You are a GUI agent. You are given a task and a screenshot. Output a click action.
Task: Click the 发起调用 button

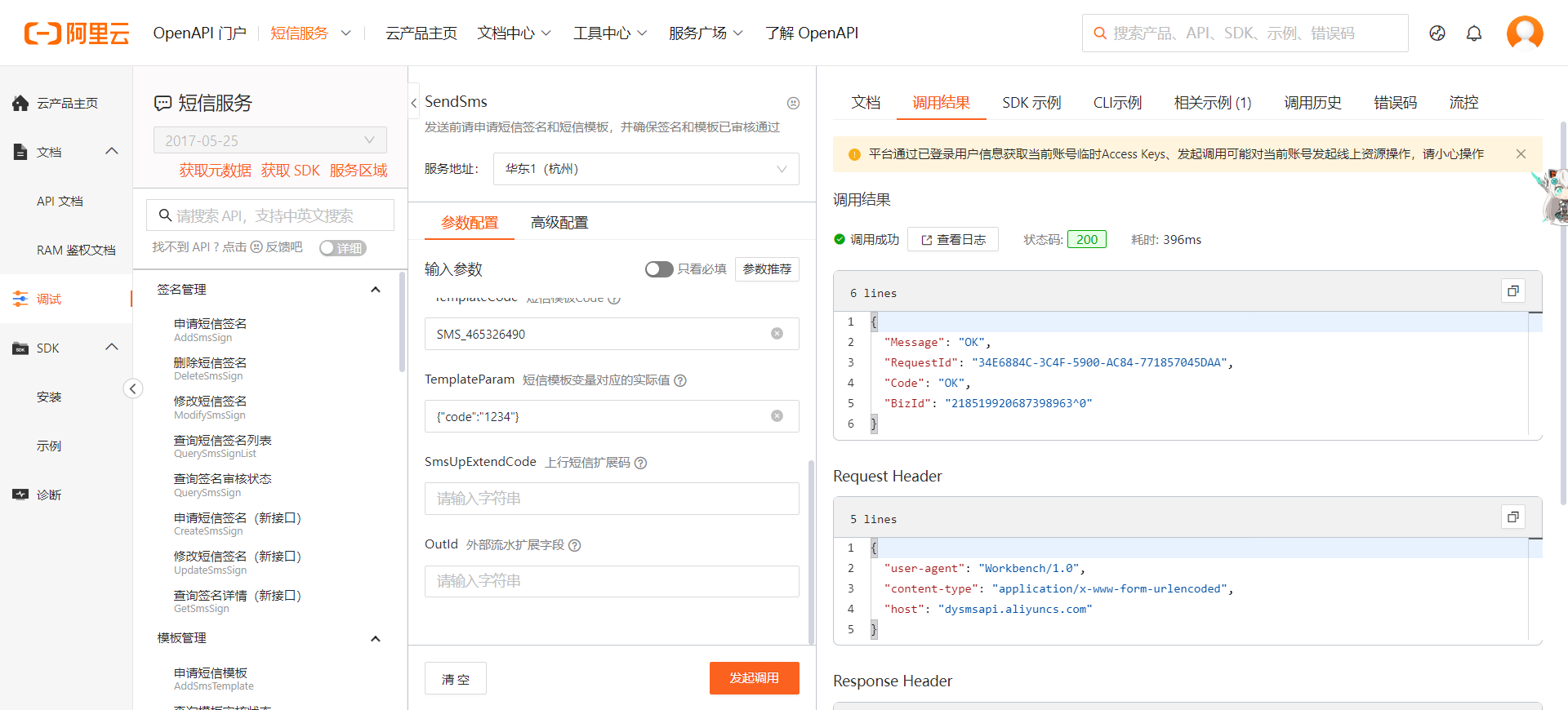tap(755, 678)
